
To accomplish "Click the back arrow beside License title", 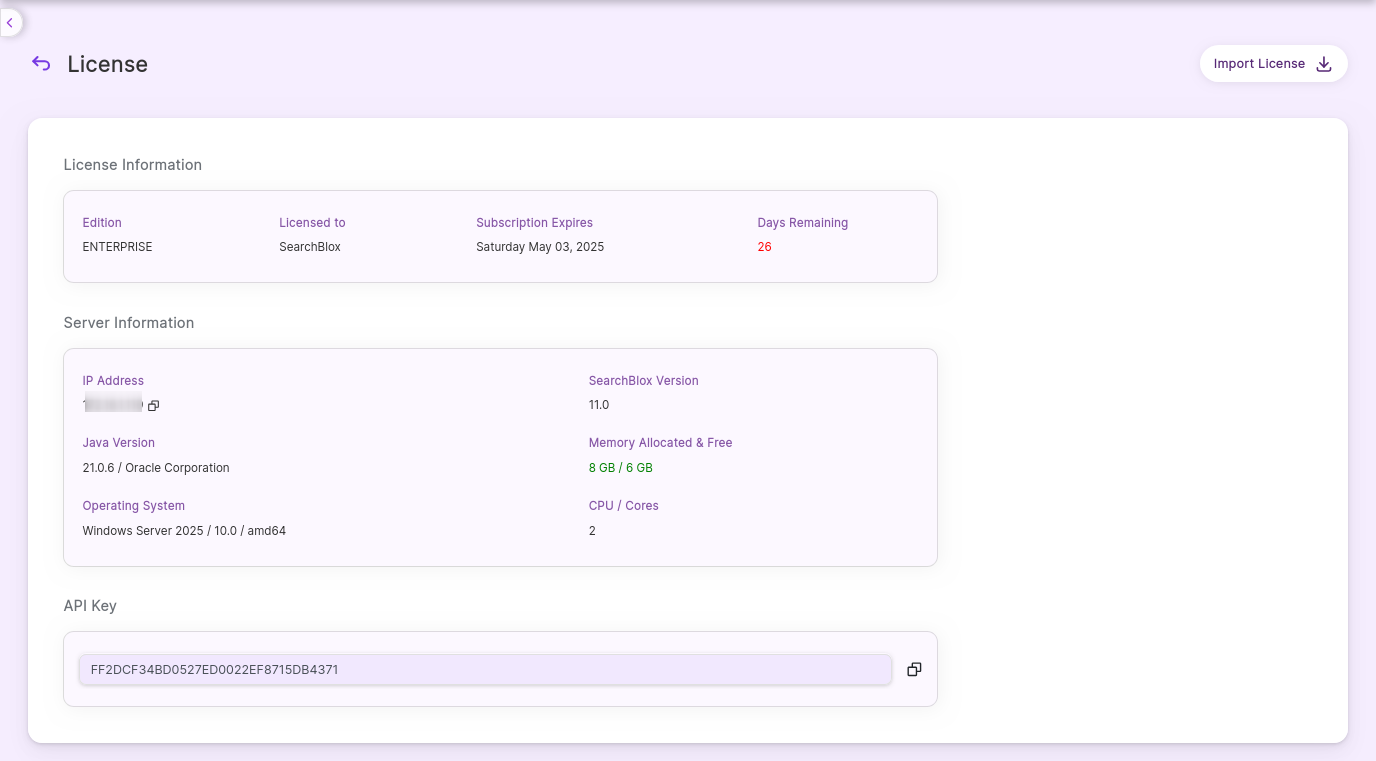I will click(41, 64).
